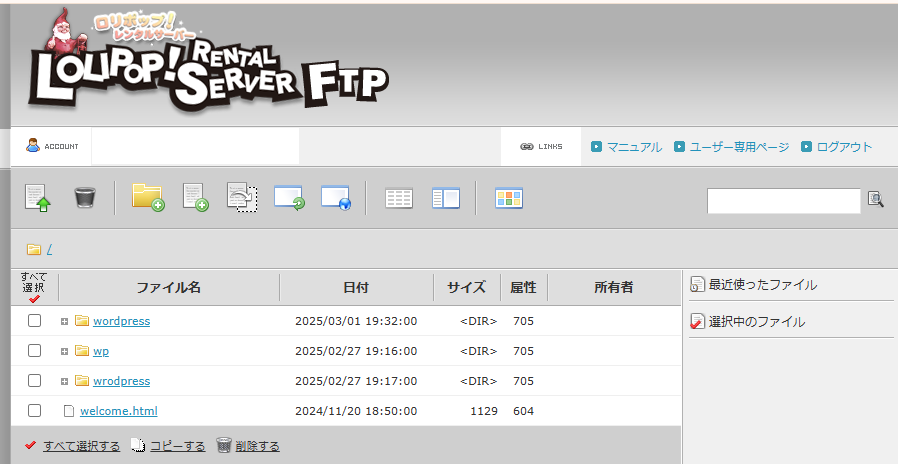Switch to thumbnail view icon
This screenshot has height=464, width=898.
tap(509, 198)
